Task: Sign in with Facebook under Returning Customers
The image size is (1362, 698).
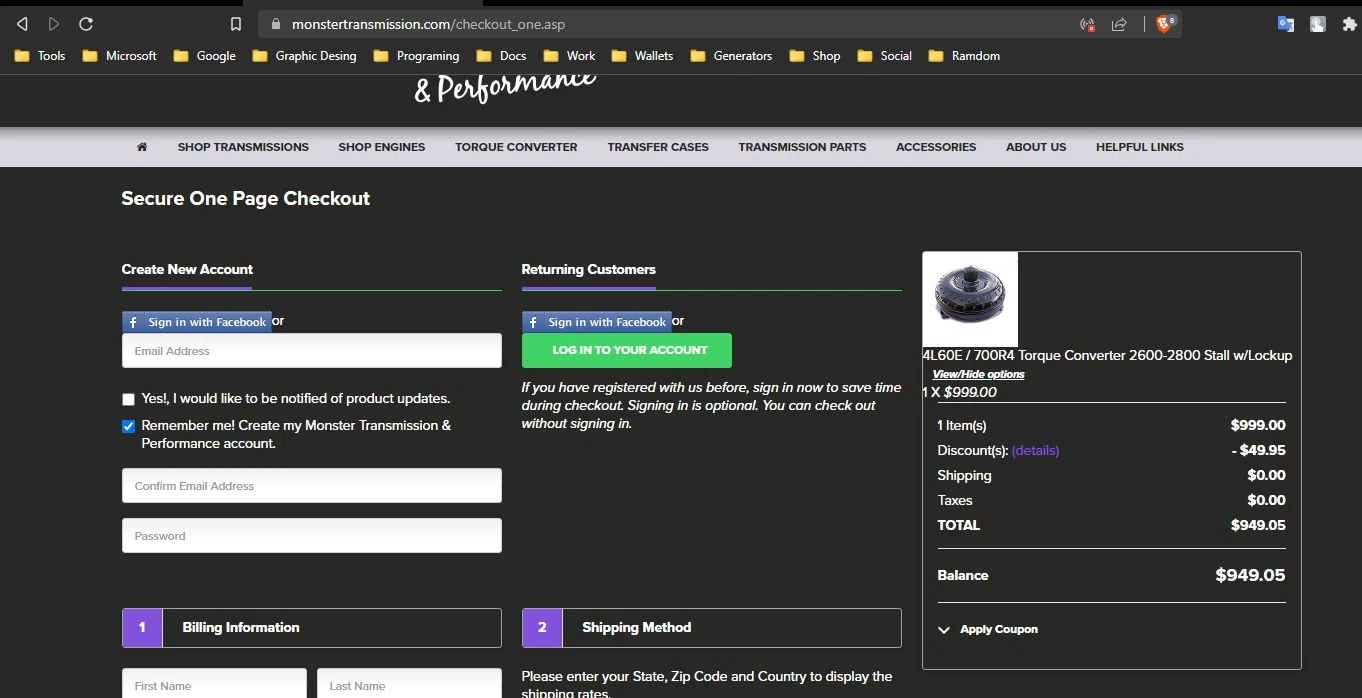Action: (597, 322)
